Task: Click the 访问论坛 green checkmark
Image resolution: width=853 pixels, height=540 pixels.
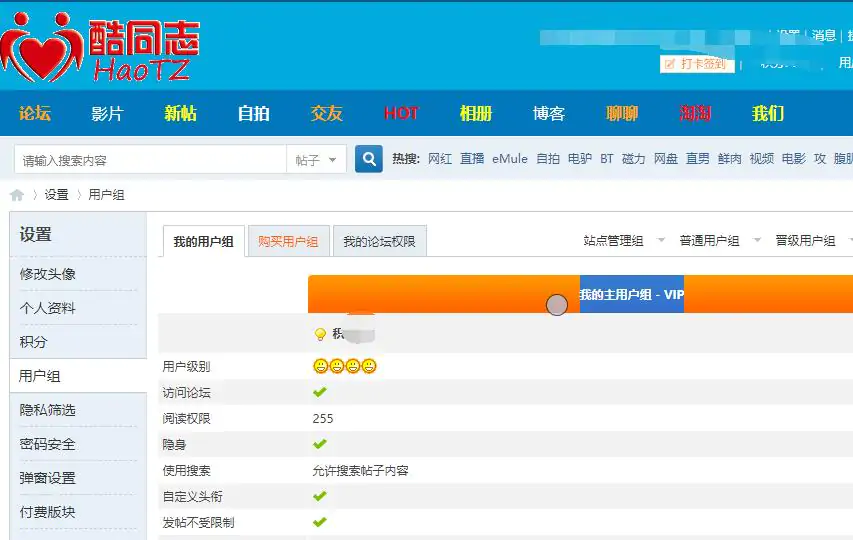Action: pyautogui.click(x=320, y=392)
